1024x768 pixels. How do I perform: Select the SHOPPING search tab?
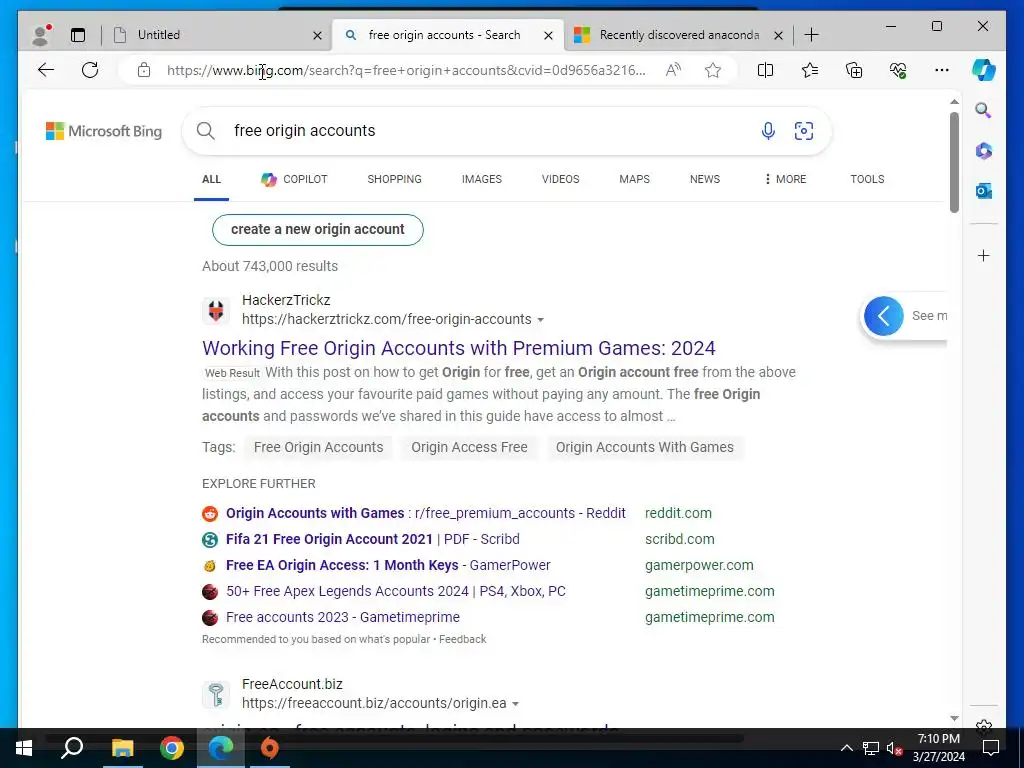[x=394, y=179]
